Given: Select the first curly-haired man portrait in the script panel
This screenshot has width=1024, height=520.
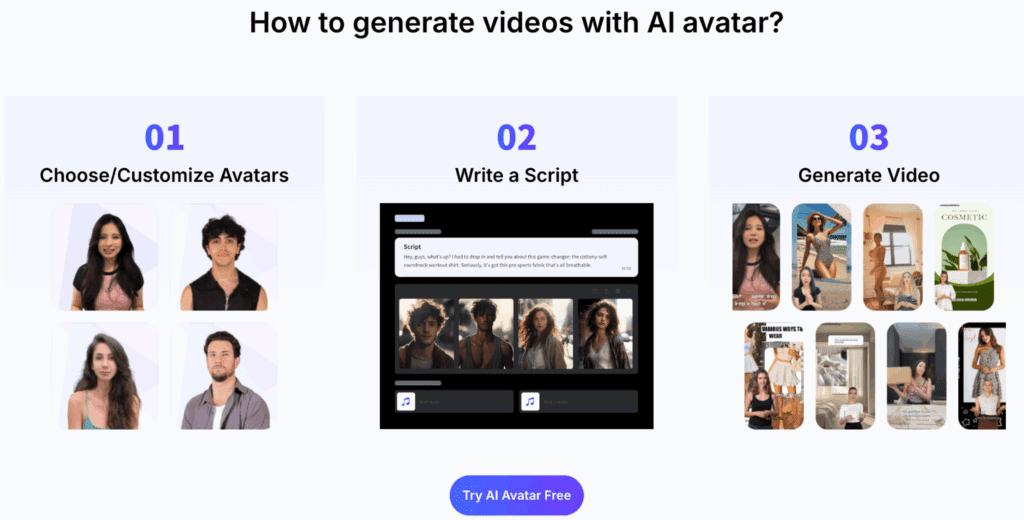Looking at the screenshot, I should click(x=426, y=334).
